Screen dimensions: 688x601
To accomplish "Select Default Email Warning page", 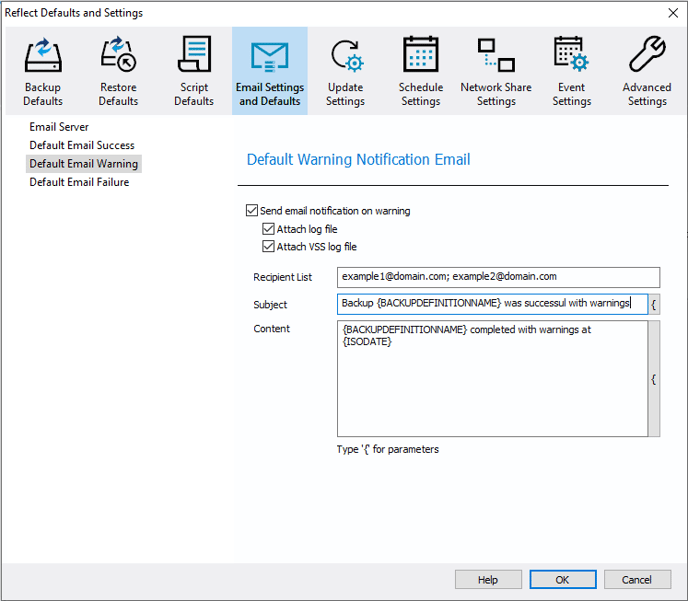I will point(83,164).
